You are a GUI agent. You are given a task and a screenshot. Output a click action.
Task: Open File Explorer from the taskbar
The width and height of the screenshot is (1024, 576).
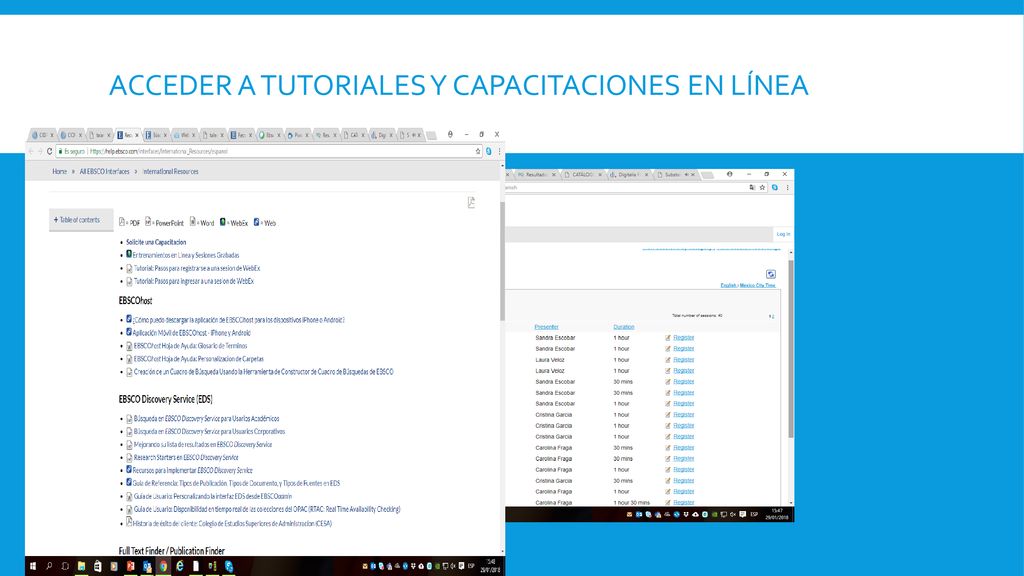(81, 566)
